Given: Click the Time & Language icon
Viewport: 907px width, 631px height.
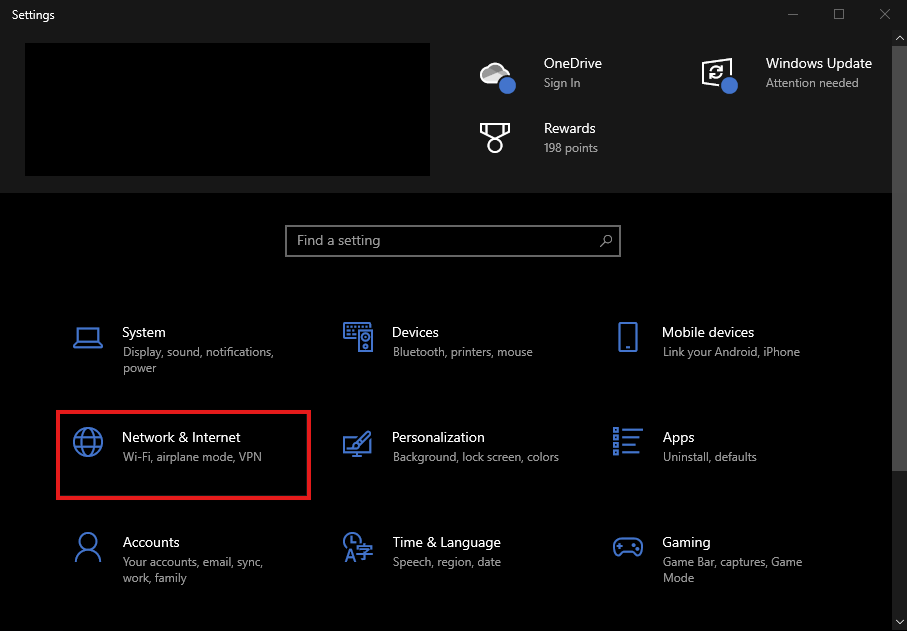Looking at the screenshot, I should tap(357, 547).
